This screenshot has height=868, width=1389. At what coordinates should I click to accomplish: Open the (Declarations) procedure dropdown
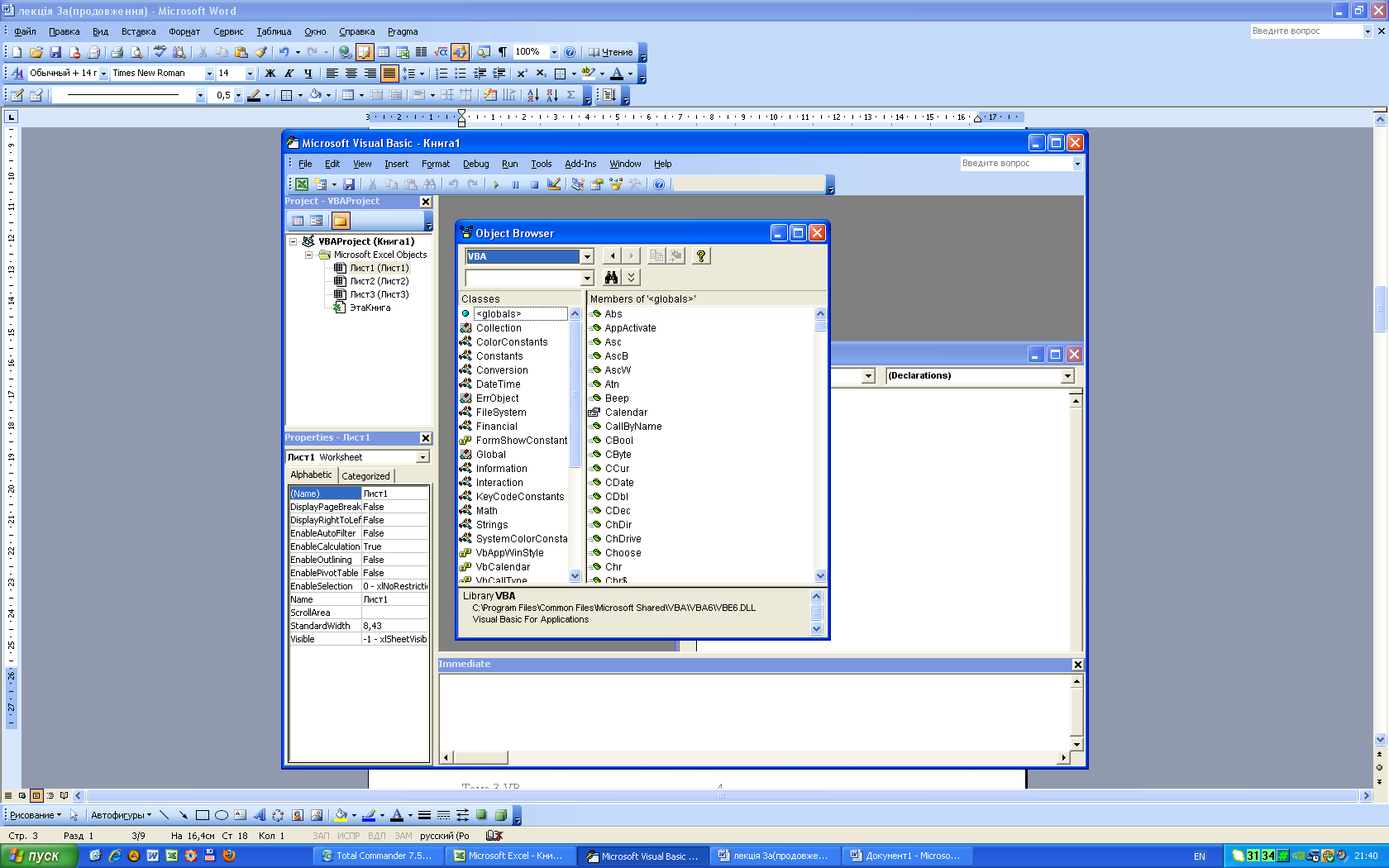pos(1067,376)
